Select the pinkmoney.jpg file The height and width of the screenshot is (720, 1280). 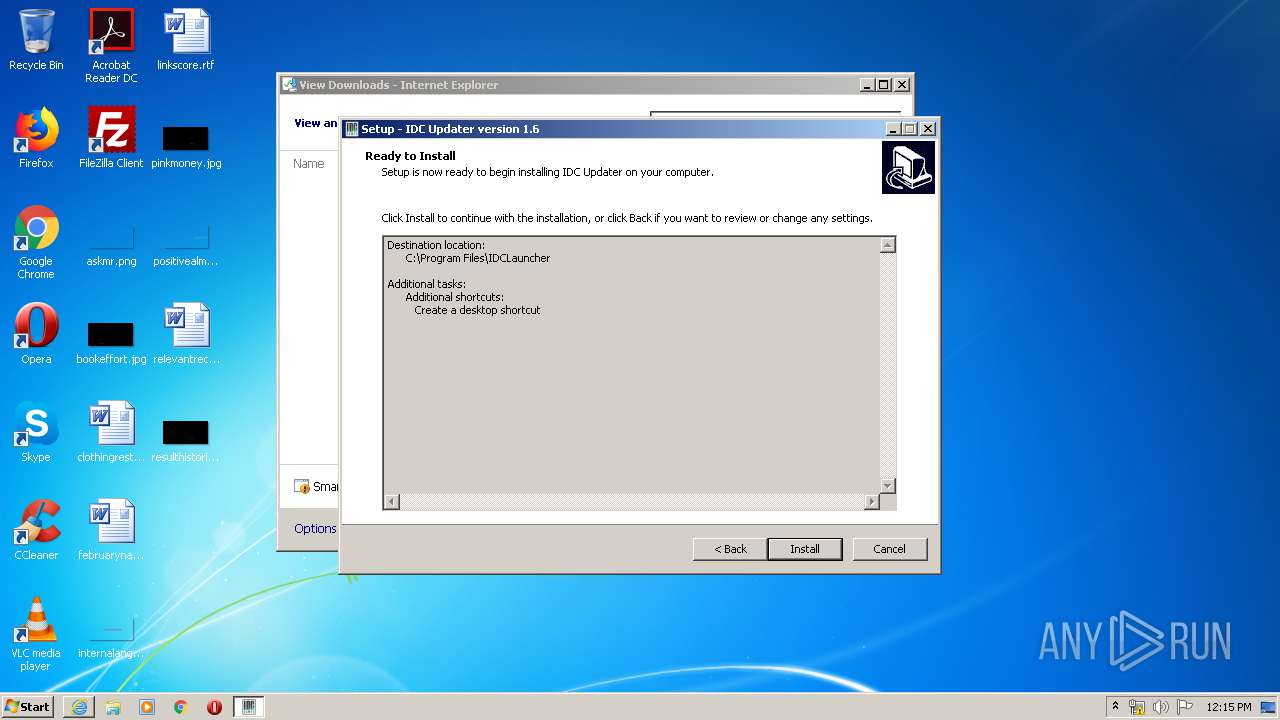(x=186, y=145)
